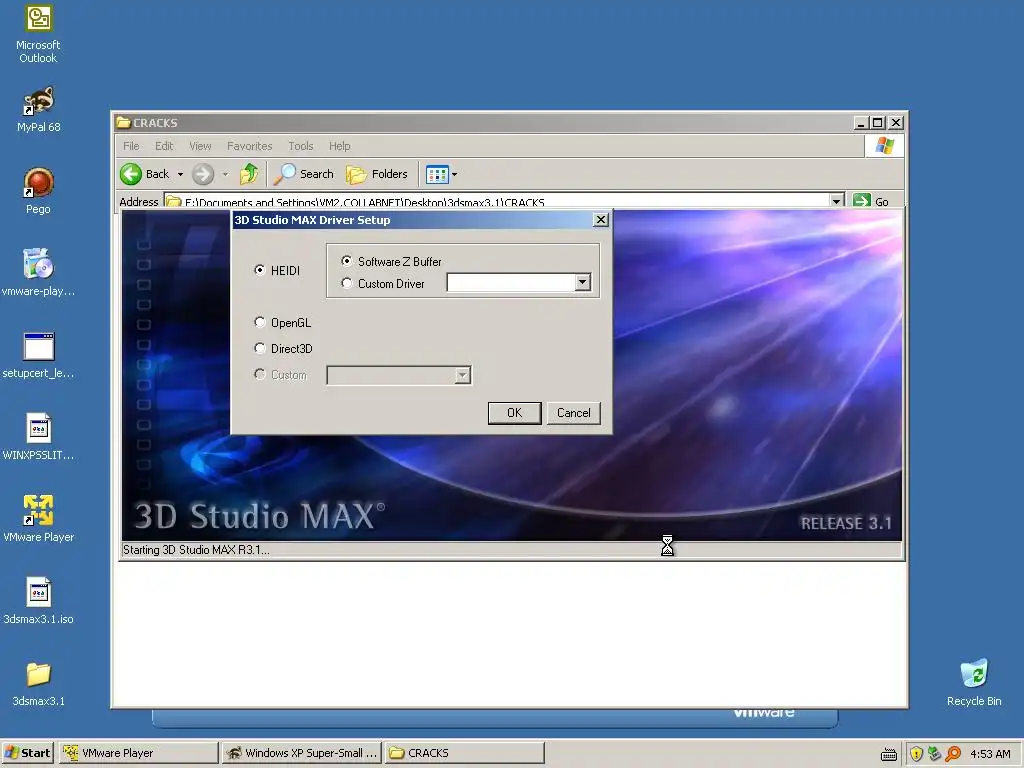Toggle Folders pane in Explorer toolbar
1024x768 pixels.
click(377, 174)
